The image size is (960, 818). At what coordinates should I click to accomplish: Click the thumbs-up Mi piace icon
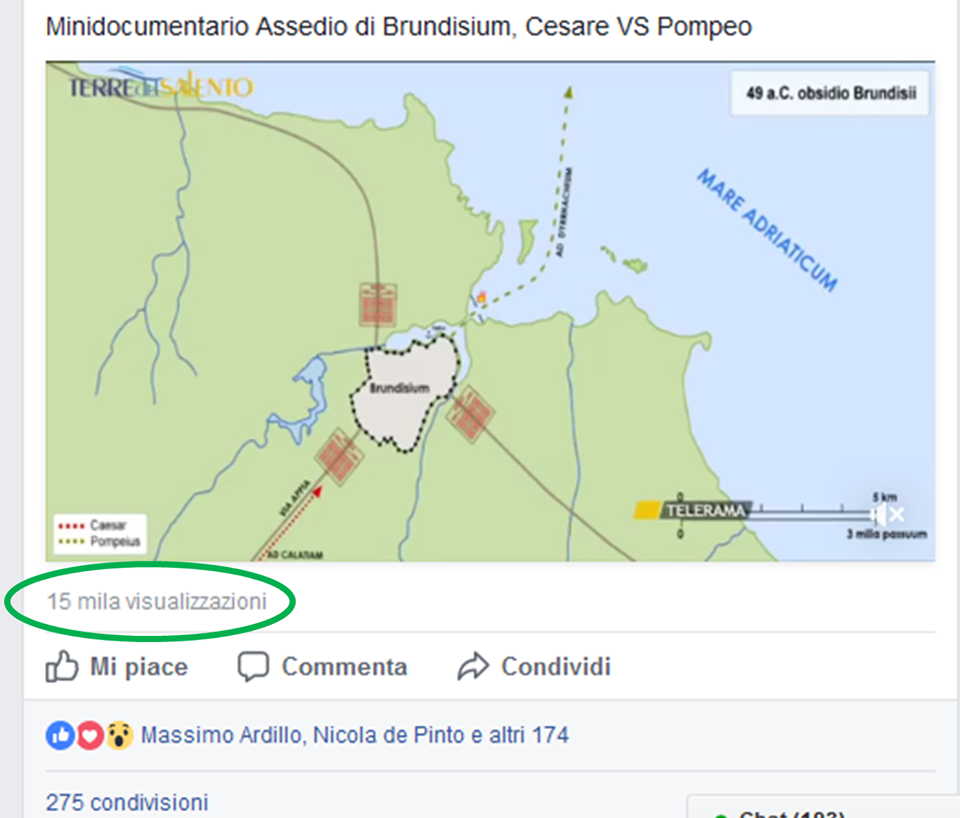pyautogui.click(x=62, y=666)
